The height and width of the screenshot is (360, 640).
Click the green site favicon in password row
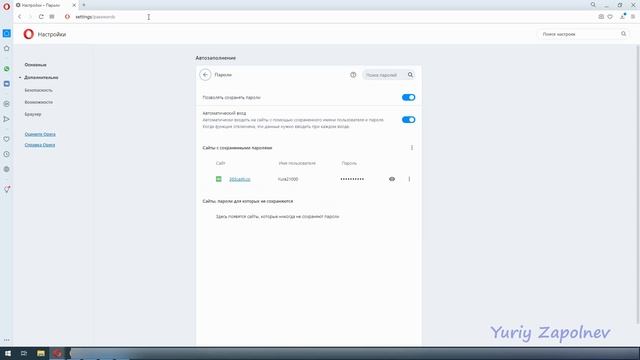[219, 179]
